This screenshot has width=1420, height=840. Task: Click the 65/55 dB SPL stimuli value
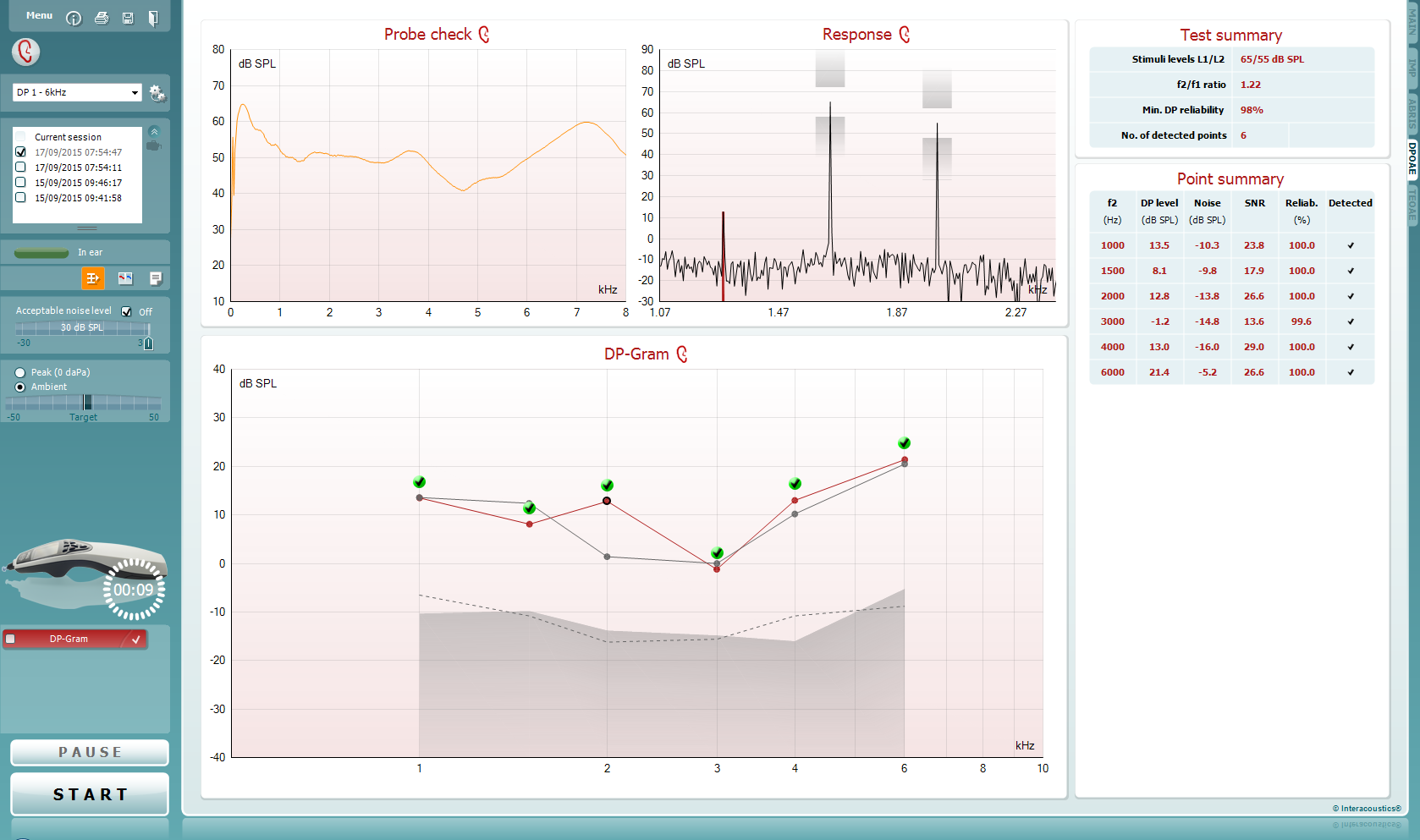pyautogui.click(x=1272, y=59)
